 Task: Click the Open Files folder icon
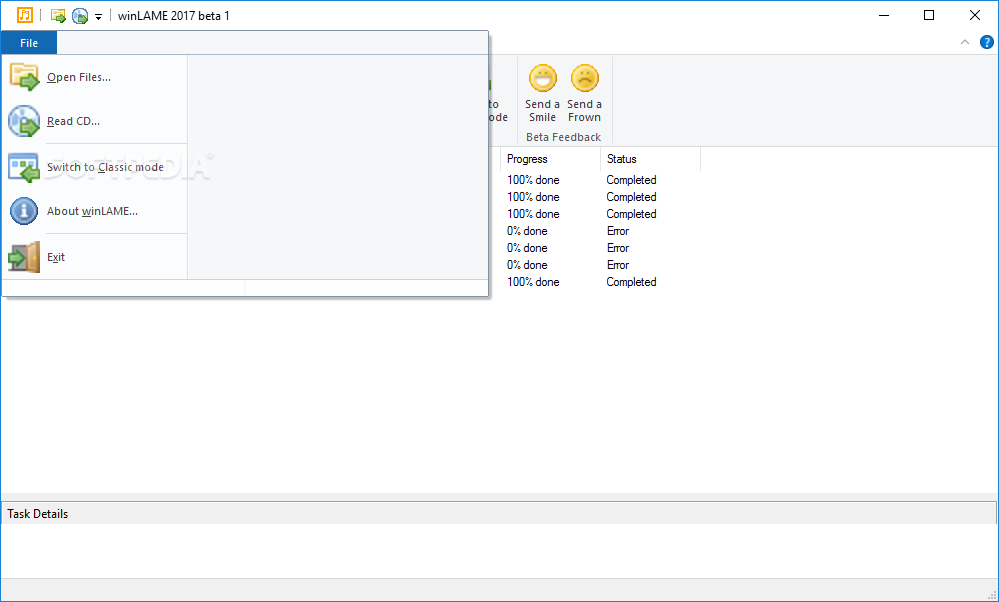tap(24, 76)
